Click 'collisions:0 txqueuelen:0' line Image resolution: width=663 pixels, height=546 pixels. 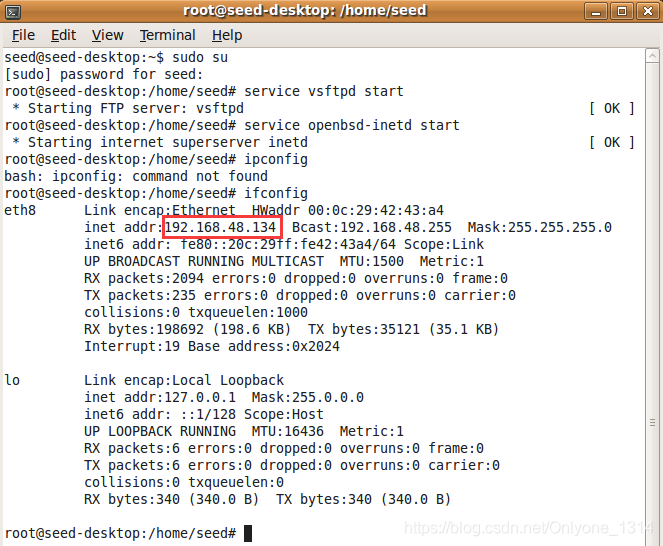(x=184, y=482)
